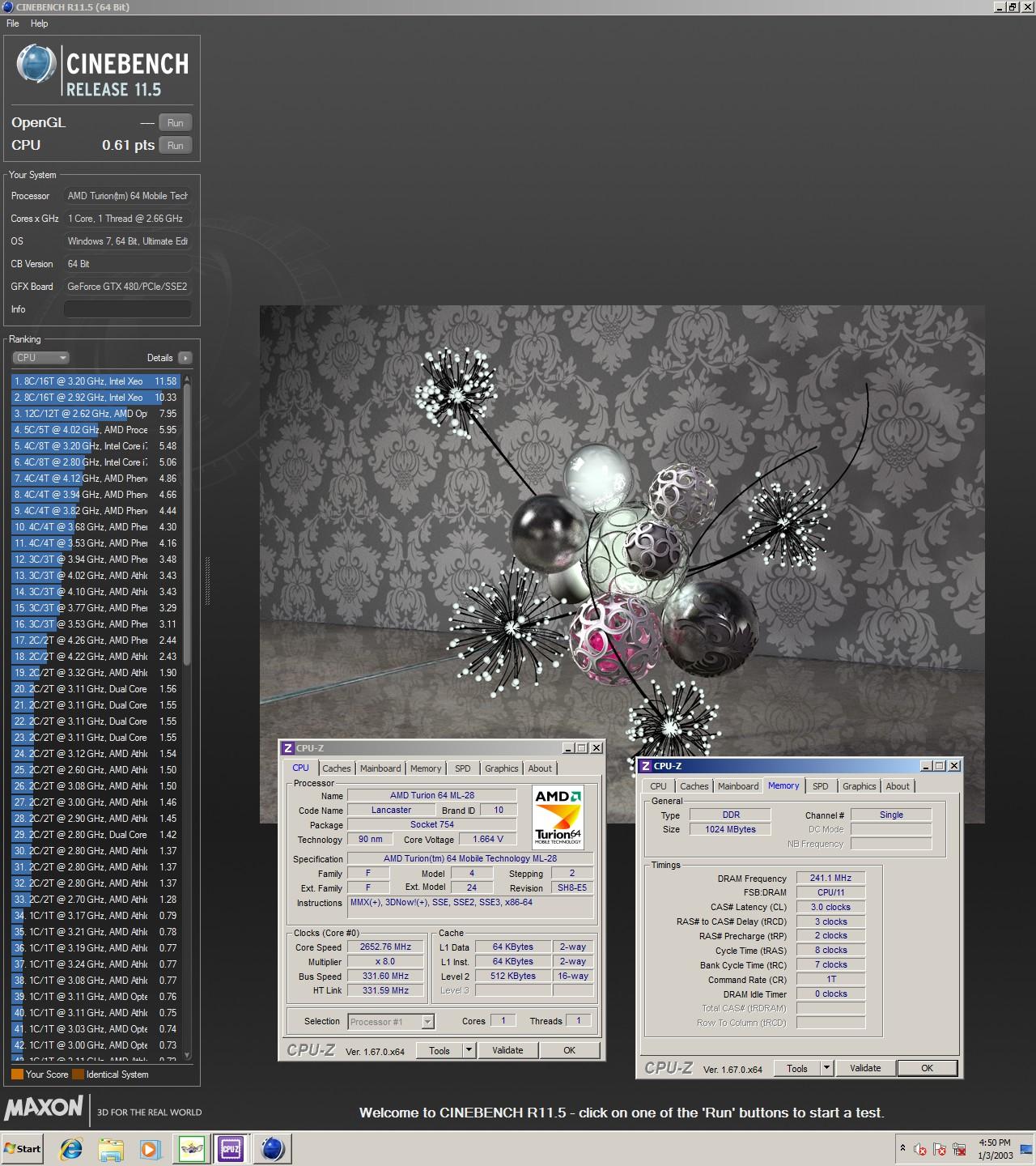The height and width of the screenshot is (1166, 1036).
Task: Click the ranking list scrollbar thumb
Action: coord(187,523)
